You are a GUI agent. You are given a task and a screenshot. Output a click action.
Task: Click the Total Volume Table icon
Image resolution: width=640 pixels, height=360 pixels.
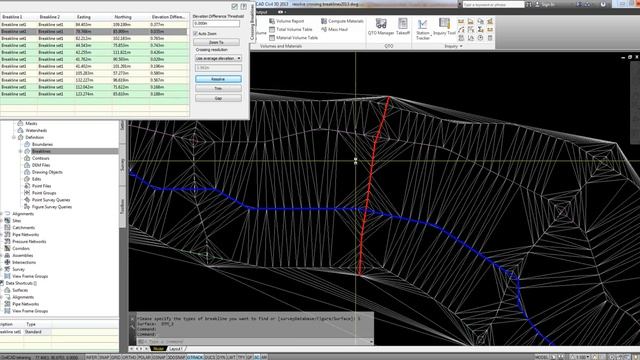point(272,29)
